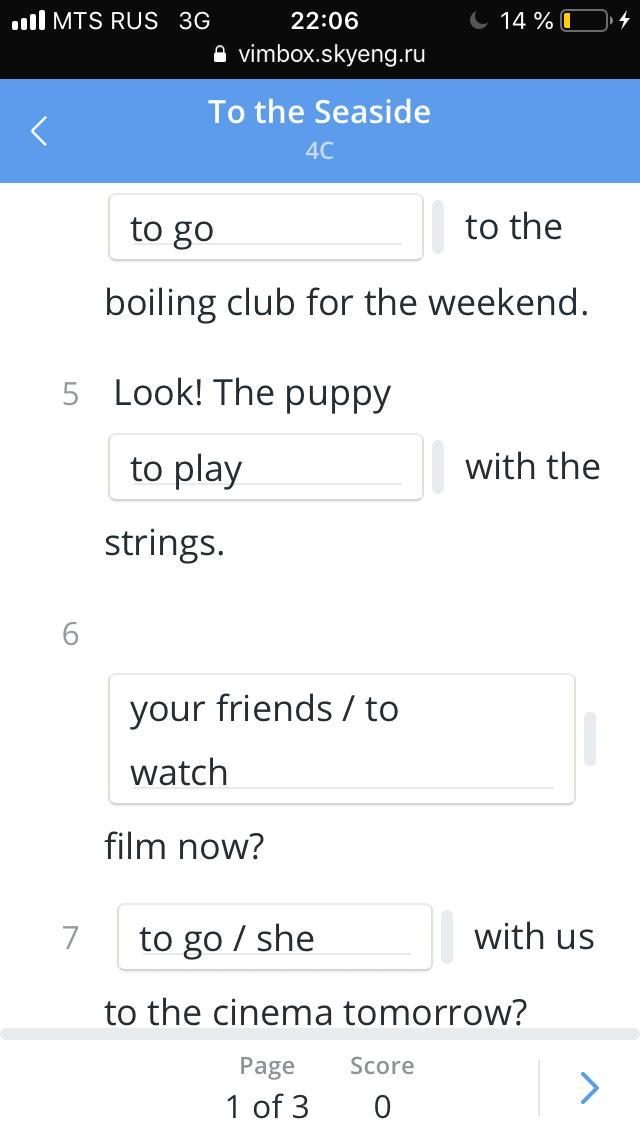Screen dimensions: 640x1136
Task: Tap the battery icon in status bar
Action: pos(585,20)
